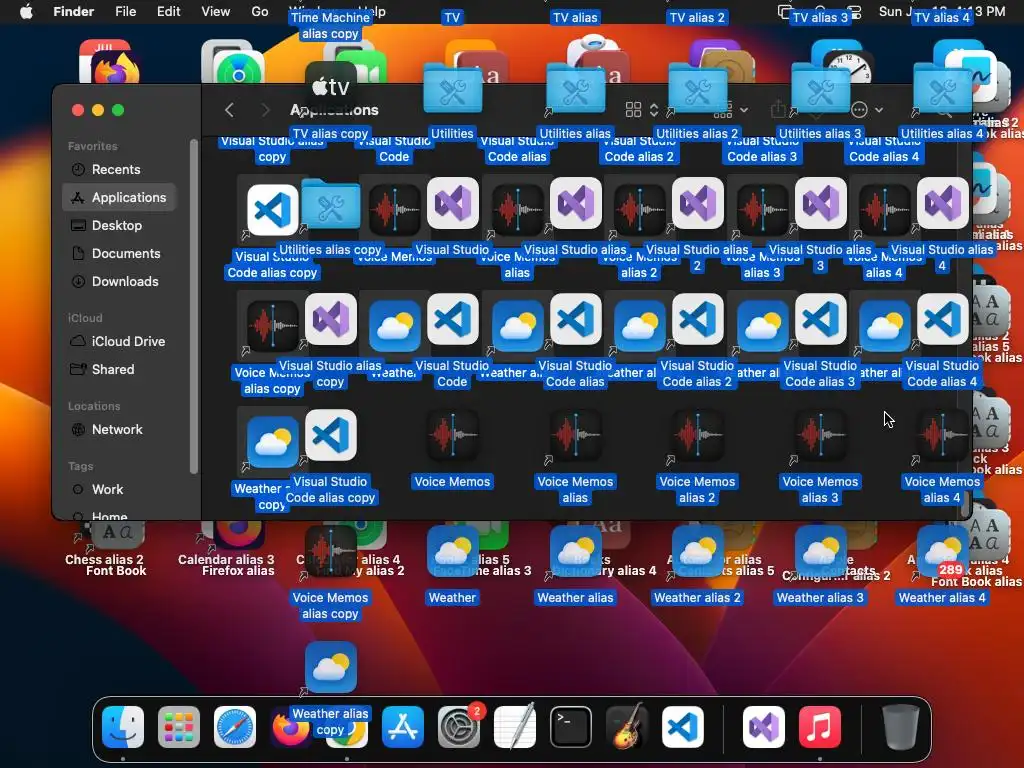The width and height of the screenshot is (1024, 768).
Task: Select the Work tag in sidebar
Action: 119,489
